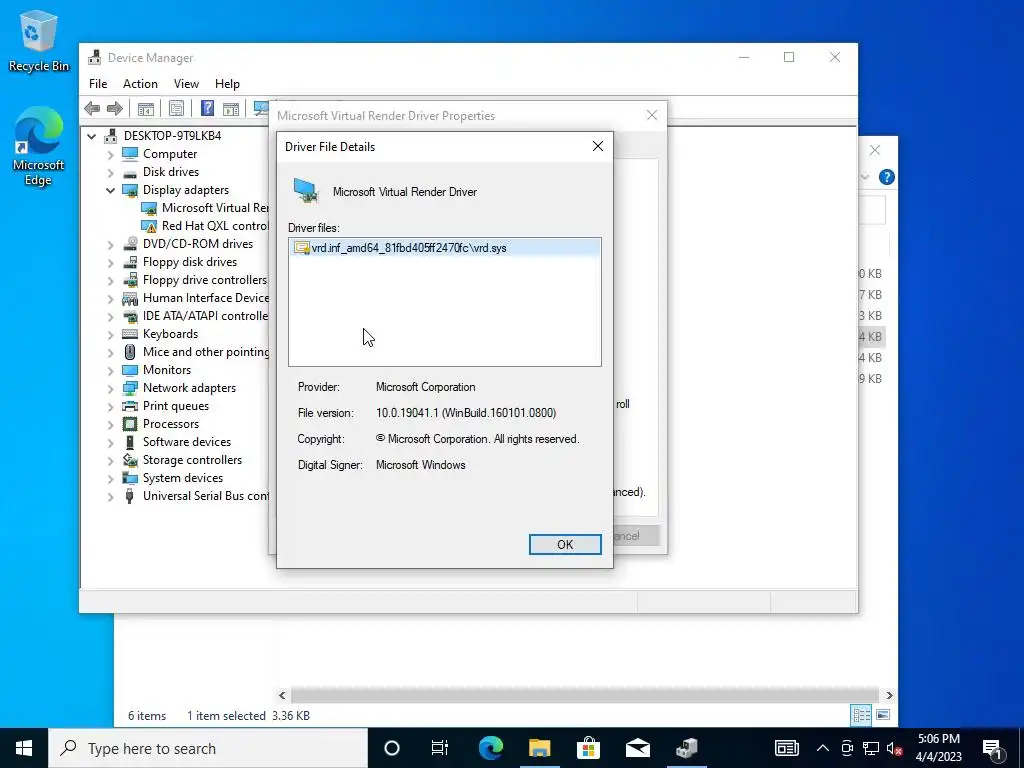The height and width of the screenshot is (768, 1024).
Task: Select the Microsoft Edge desktop shortcut
Action: click(38, 146)
